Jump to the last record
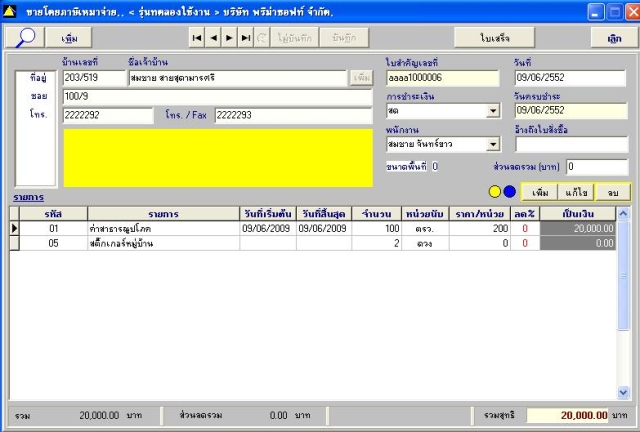 pos(246,38)
